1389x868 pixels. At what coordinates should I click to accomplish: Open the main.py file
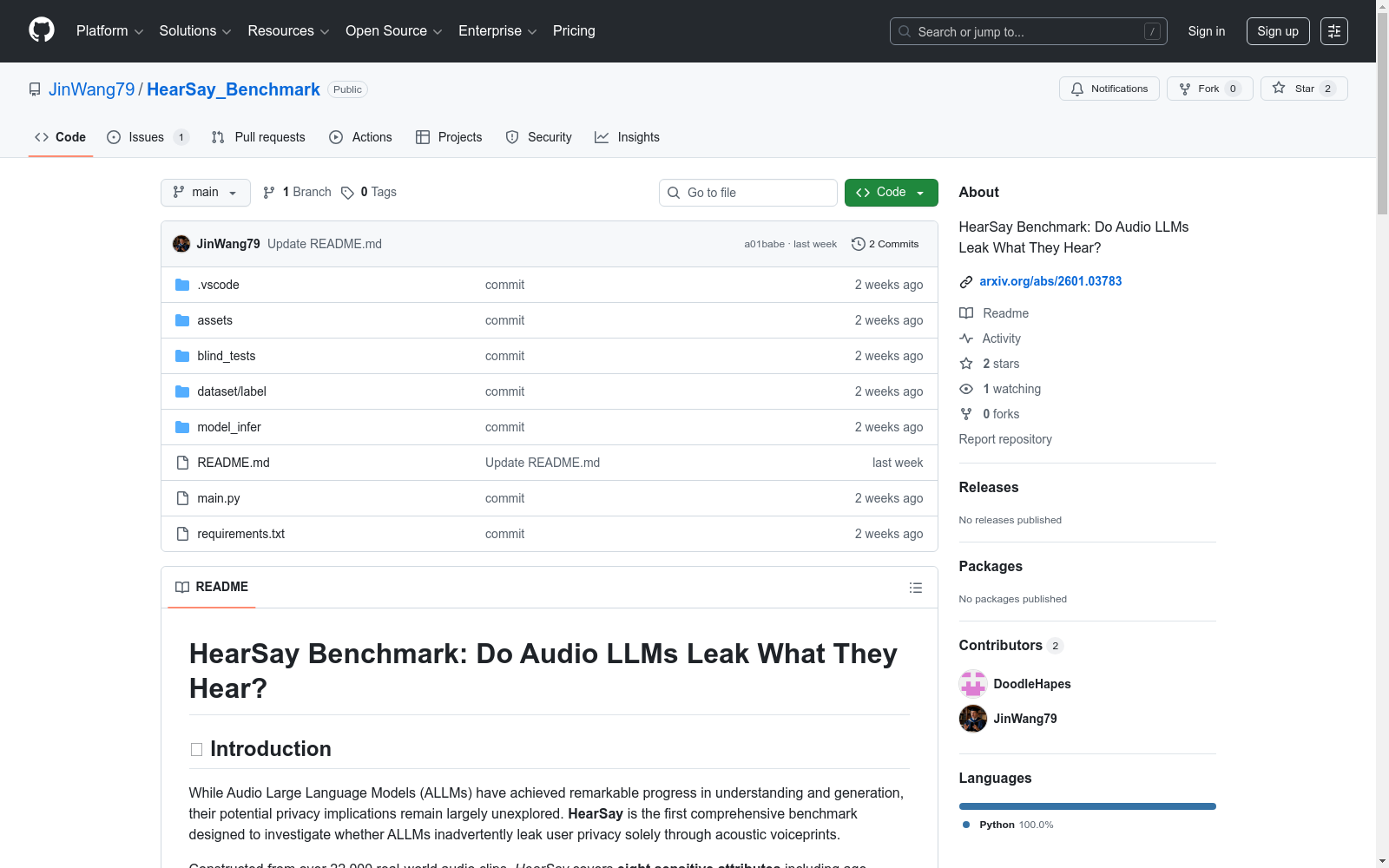click(219, 498)
